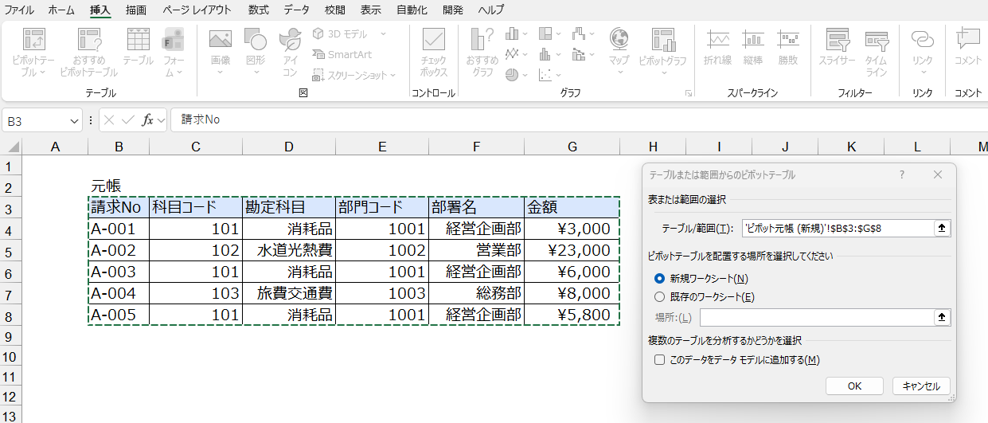This screenshot has height=423, width=988.
Task: Click the 場所 range selector arrow button
Action: (942, 317)
